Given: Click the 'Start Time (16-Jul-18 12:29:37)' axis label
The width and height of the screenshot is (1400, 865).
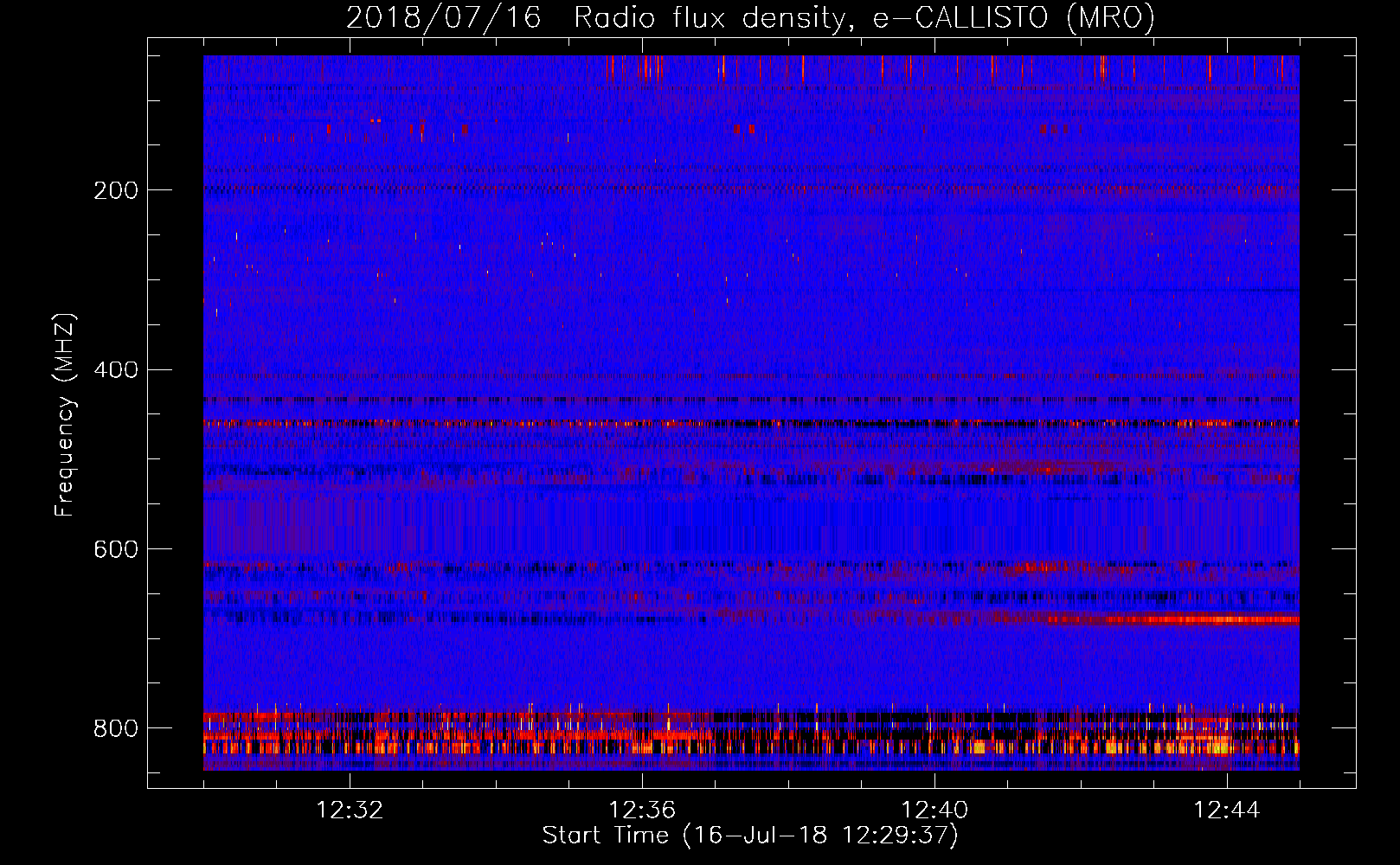Looking at the screenshot, I should point(750,836).
